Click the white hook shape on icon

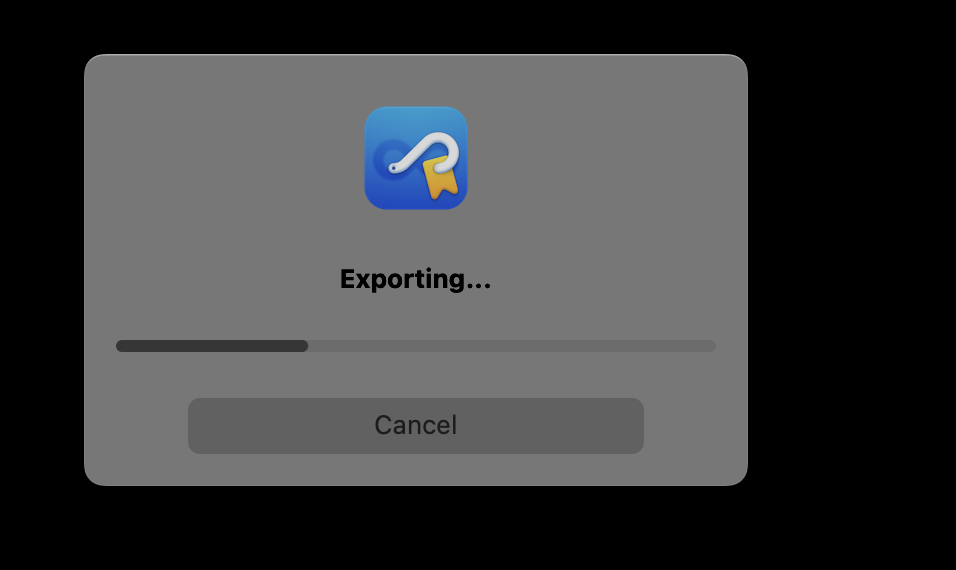click(x=424, y=152)
